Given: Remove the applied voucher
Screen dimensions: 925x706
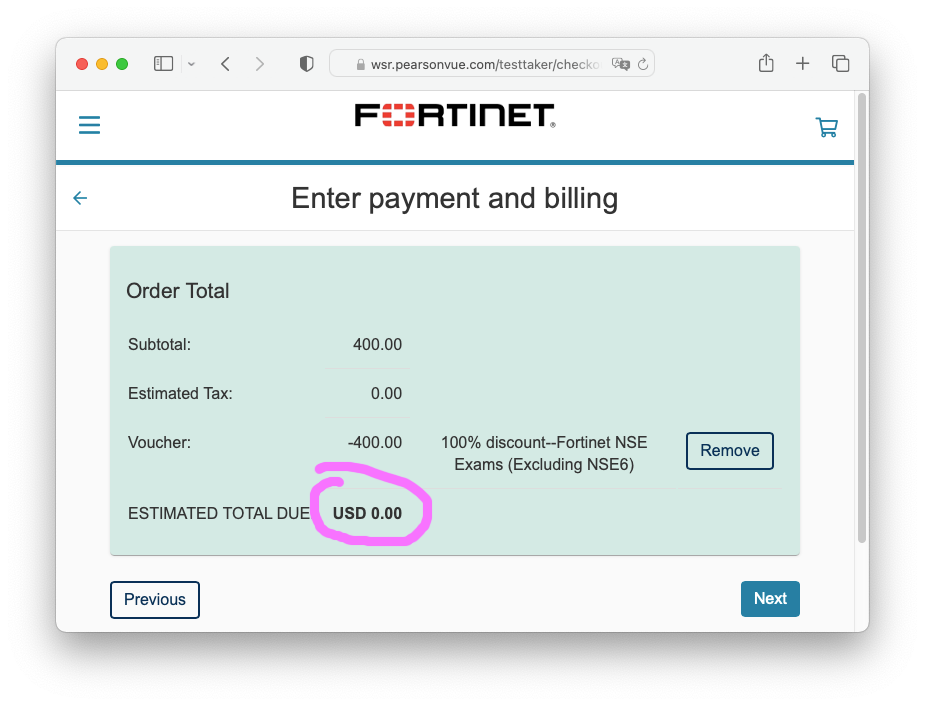Looking at the screenshot, I should tap(729, 450).
